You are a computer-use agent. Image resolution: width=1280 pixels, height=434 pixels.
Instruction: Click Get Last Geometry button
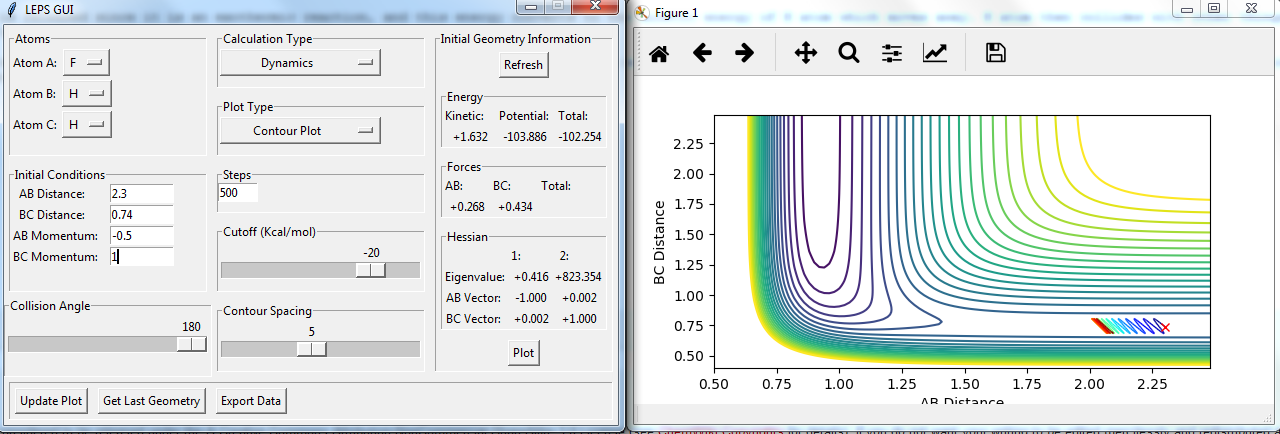(152, 401)
